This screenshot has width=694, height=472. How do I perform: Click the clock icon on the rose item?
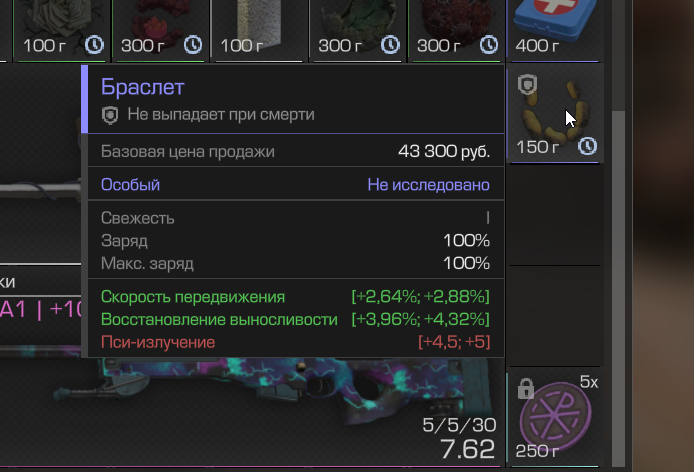94,45
